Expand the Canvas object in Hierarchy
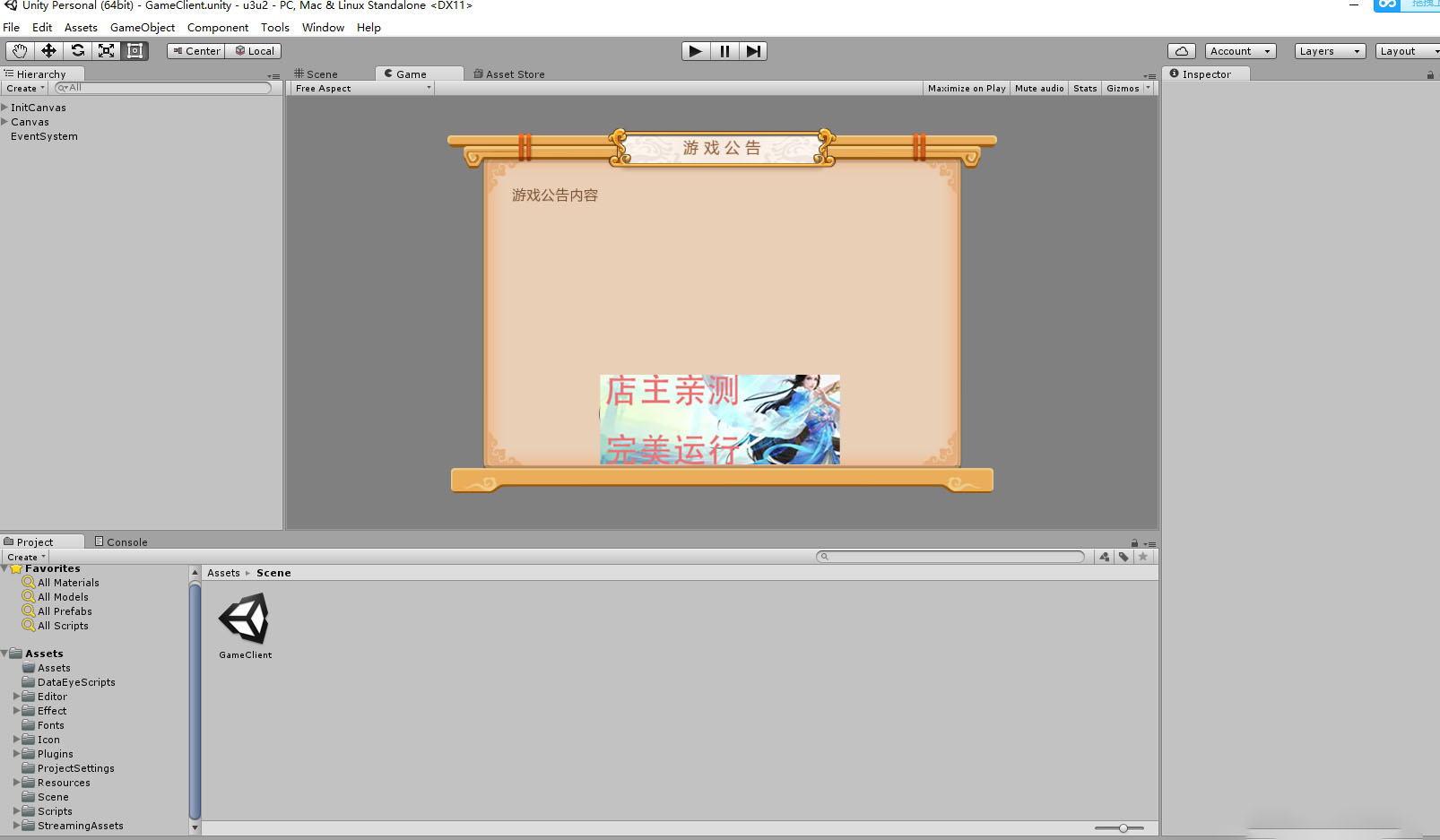 4,122
